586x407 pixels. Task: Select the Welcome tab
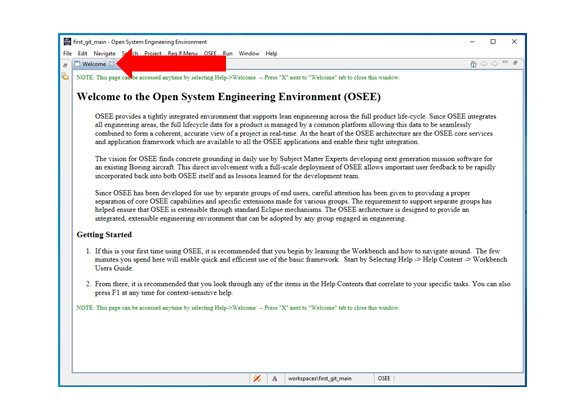pyautogui.click(x=94, y=64)
